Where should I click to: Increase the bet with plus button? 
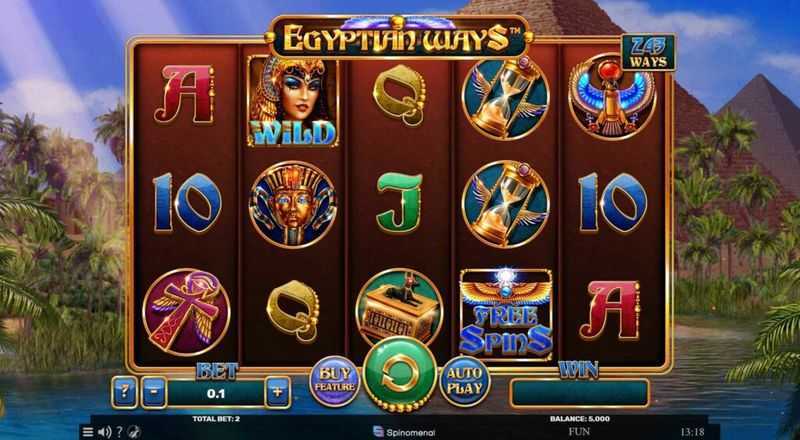point(278,393)
